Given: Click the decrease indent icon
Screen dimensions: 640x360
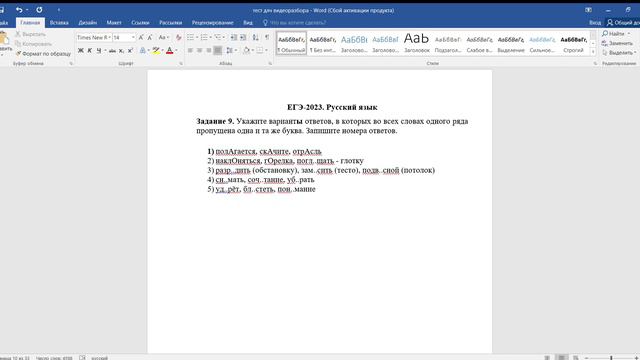Looking at the screenshot, I should (233, 38).
